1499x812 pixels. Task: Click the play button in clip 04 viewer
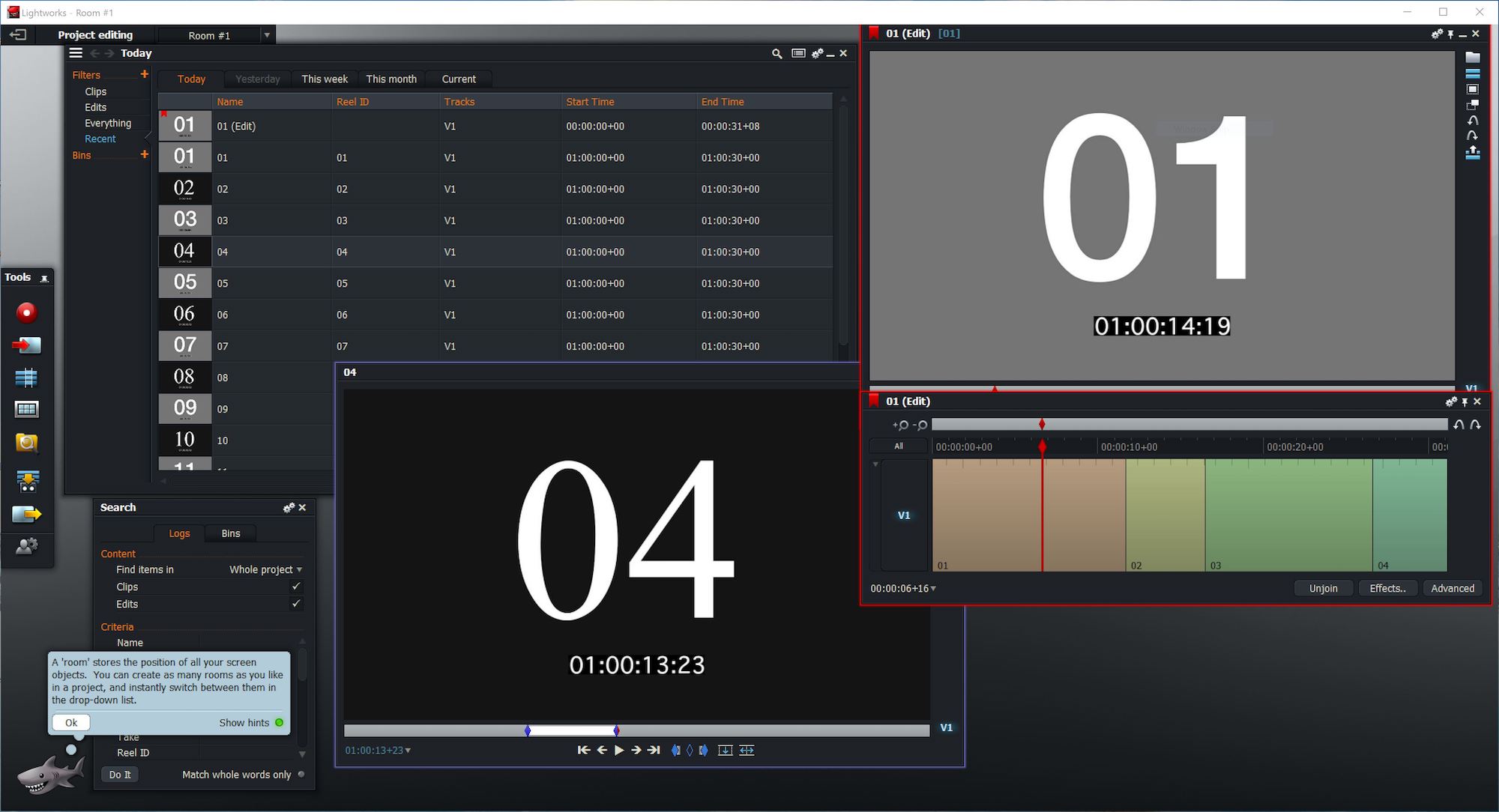pos(616,750)
